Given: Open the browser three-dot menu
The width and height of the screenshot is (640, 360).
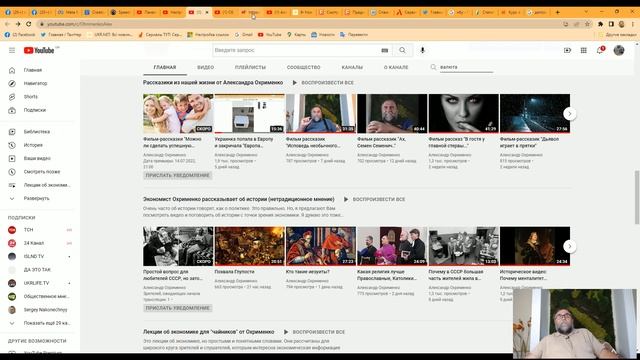Looking at the screenshot, I should pyautogui.click(x=633, y=24).
